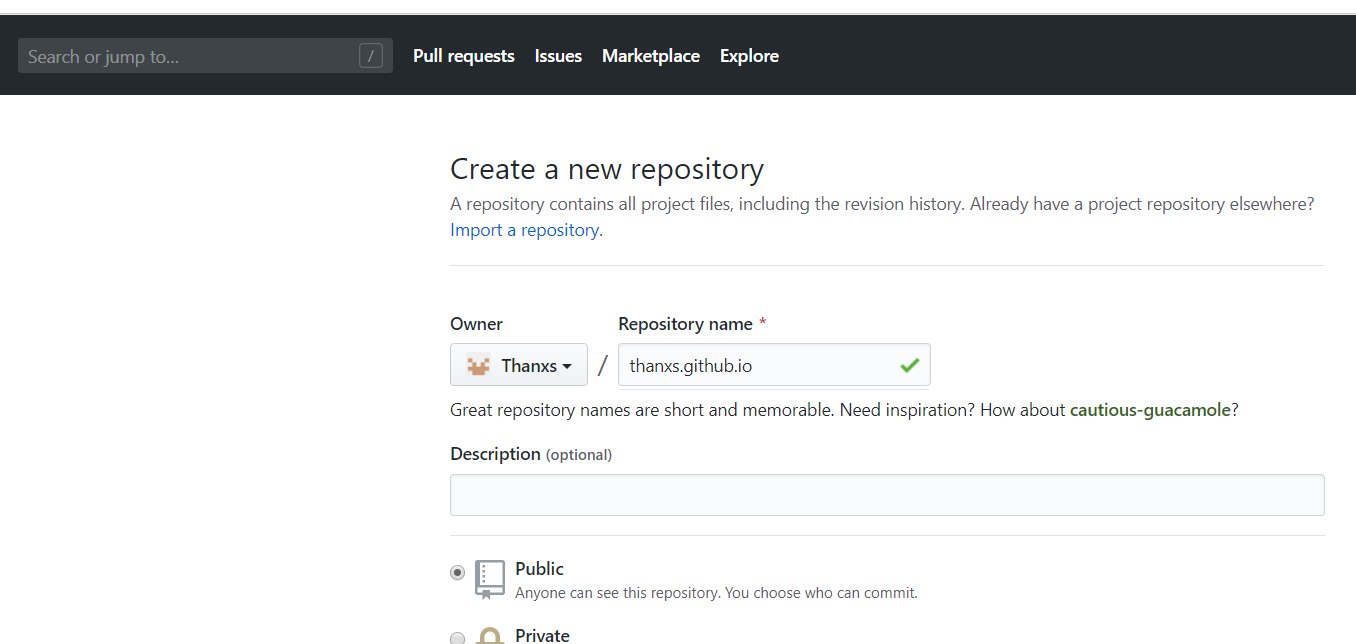Click the caret arrow next to Thanxs
This screenshot has width=1356, height=644.
567,366
